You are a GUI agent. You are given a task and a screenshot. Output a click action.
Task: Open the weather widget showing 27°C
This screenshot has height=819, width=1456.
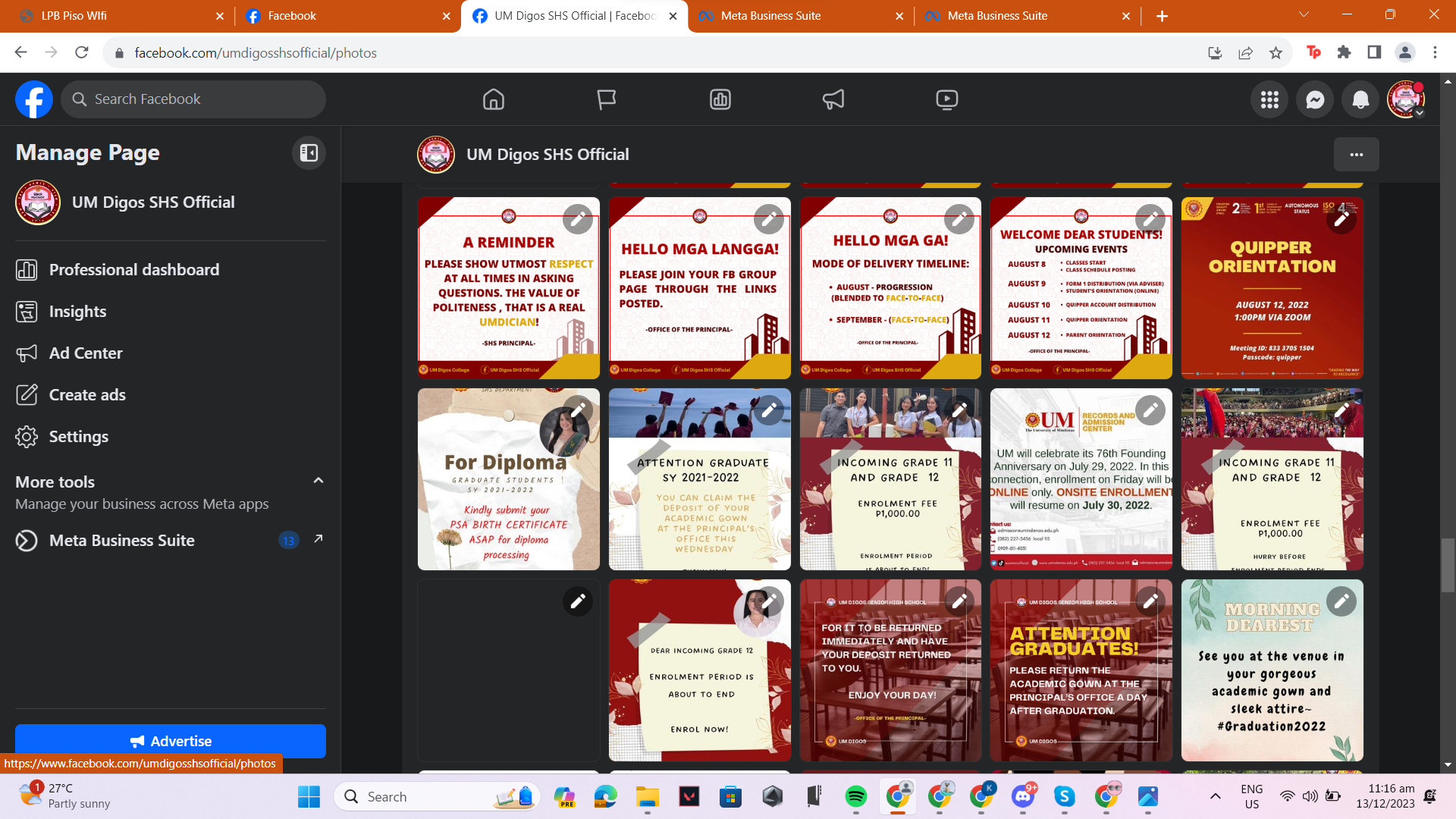[x=64, y=796]
